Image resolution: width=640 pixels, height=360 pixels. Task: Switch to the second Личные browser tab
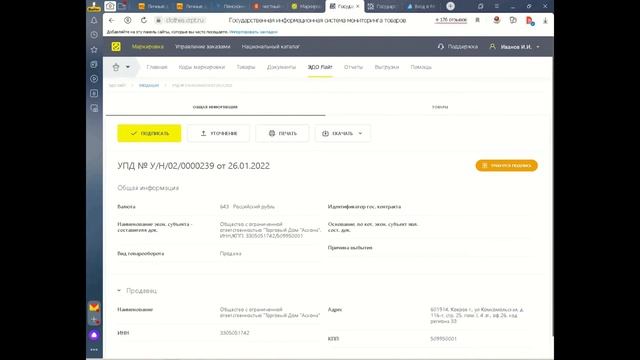191,6
